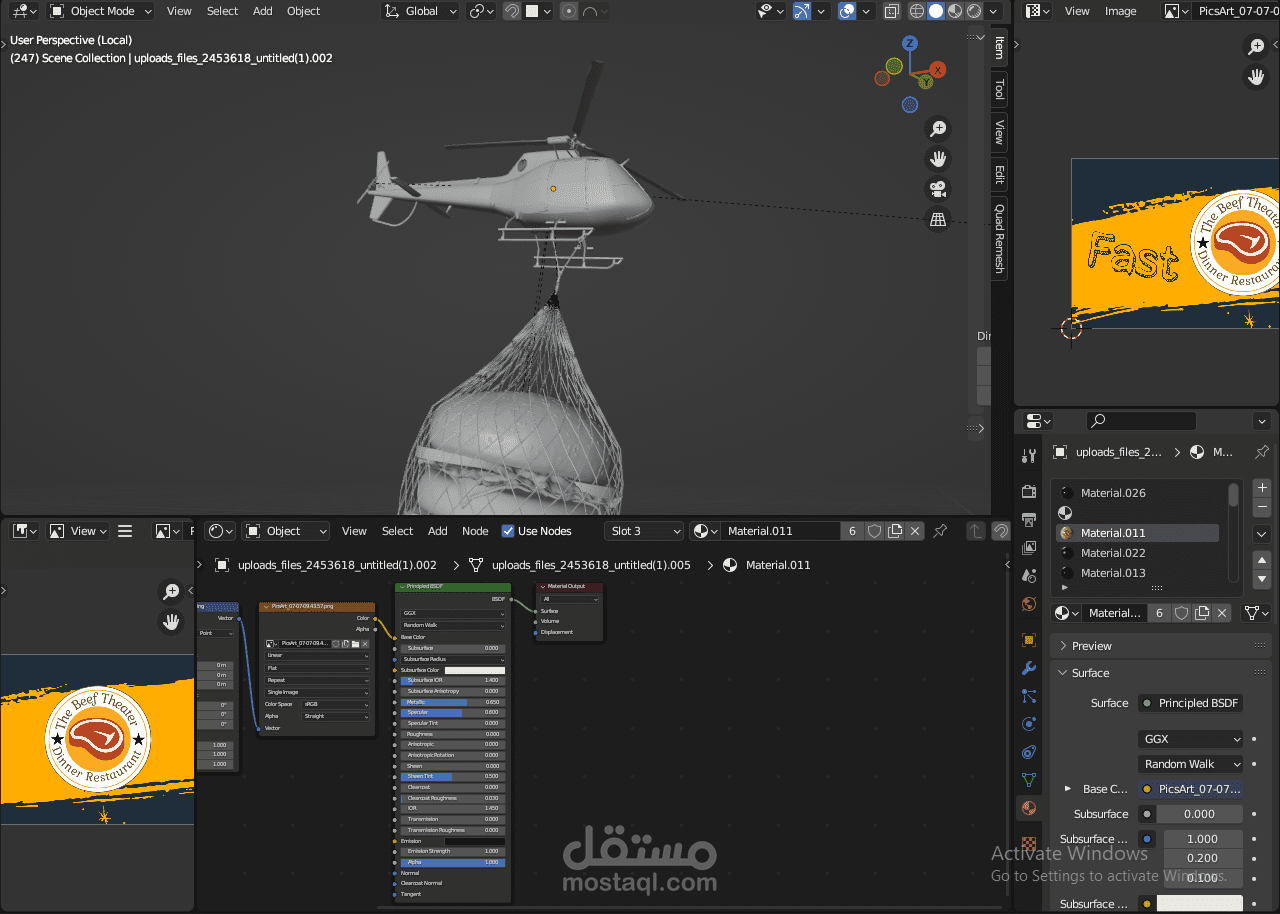Click the pan hand icon in 3D viewport
This screenshot has height=914, width=1280.
938,158
